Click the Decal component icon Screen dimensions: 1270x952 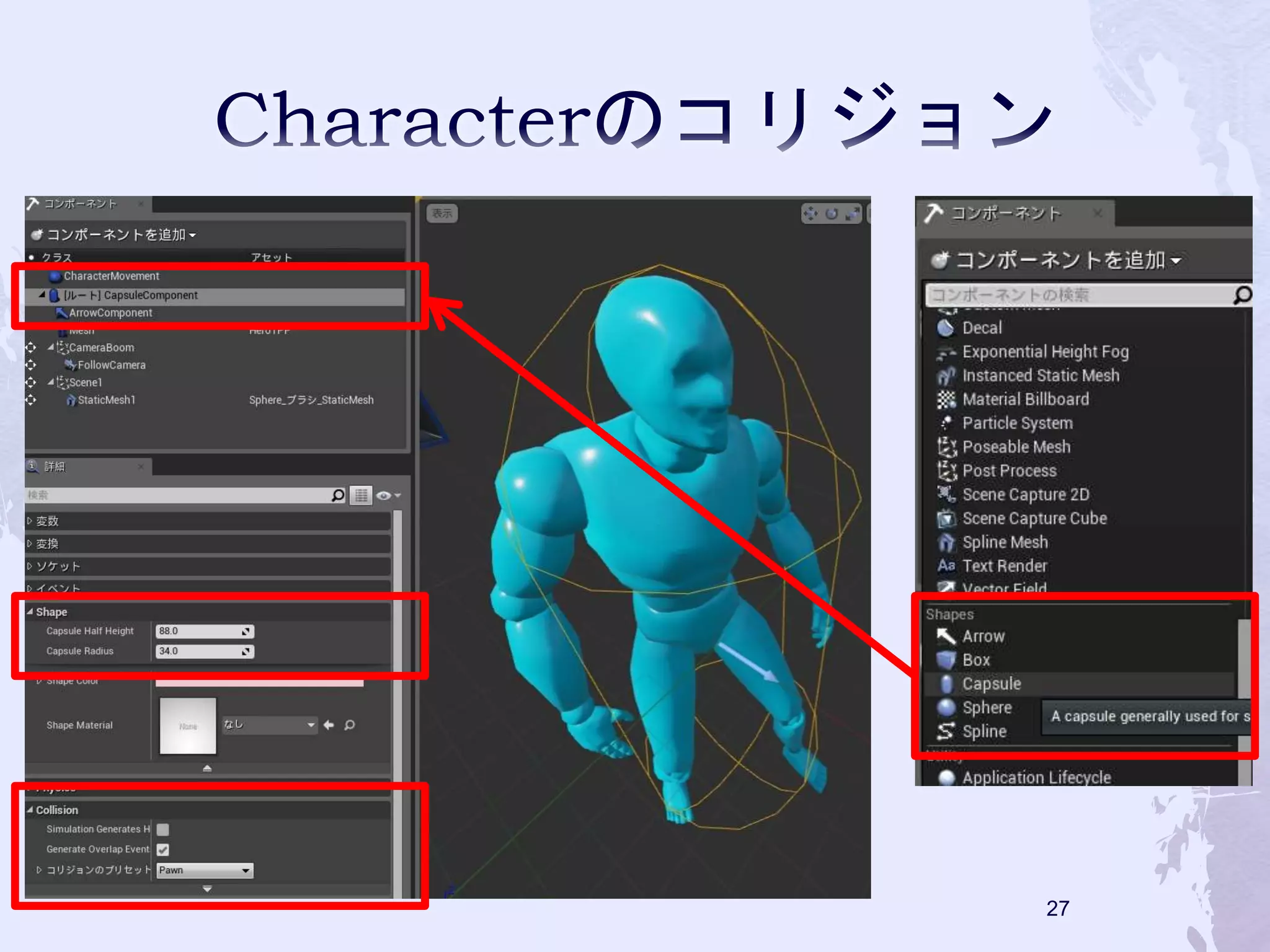tap(946, 328)
